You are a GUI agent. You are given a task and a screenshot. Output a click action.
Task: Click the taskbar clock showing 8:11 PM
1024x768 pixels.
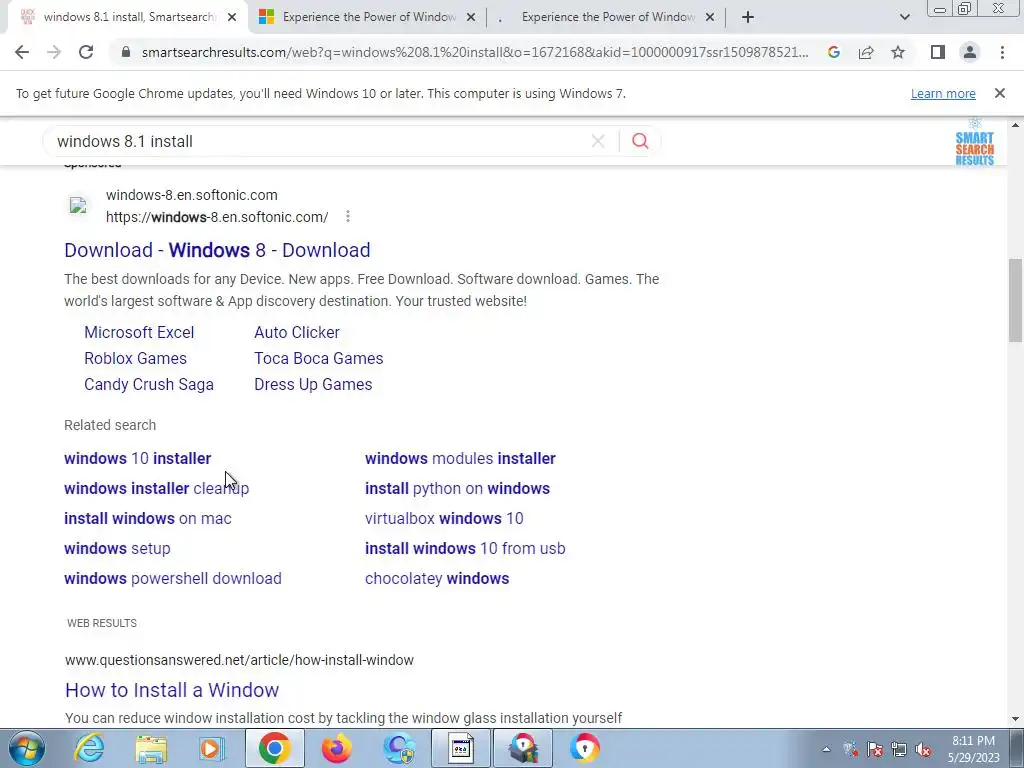point(974,749)
